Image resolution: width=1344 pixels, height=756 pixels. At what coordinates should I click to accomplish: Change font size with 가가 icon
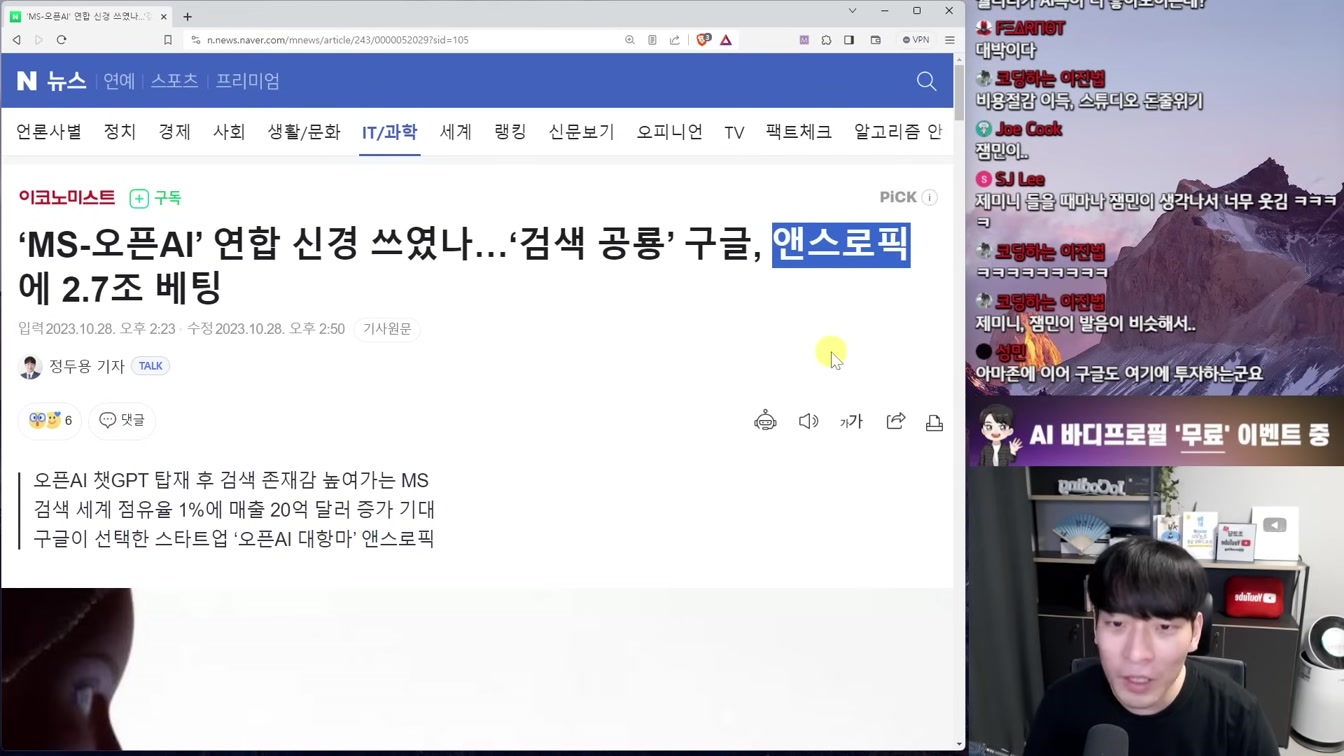(851, 422)
